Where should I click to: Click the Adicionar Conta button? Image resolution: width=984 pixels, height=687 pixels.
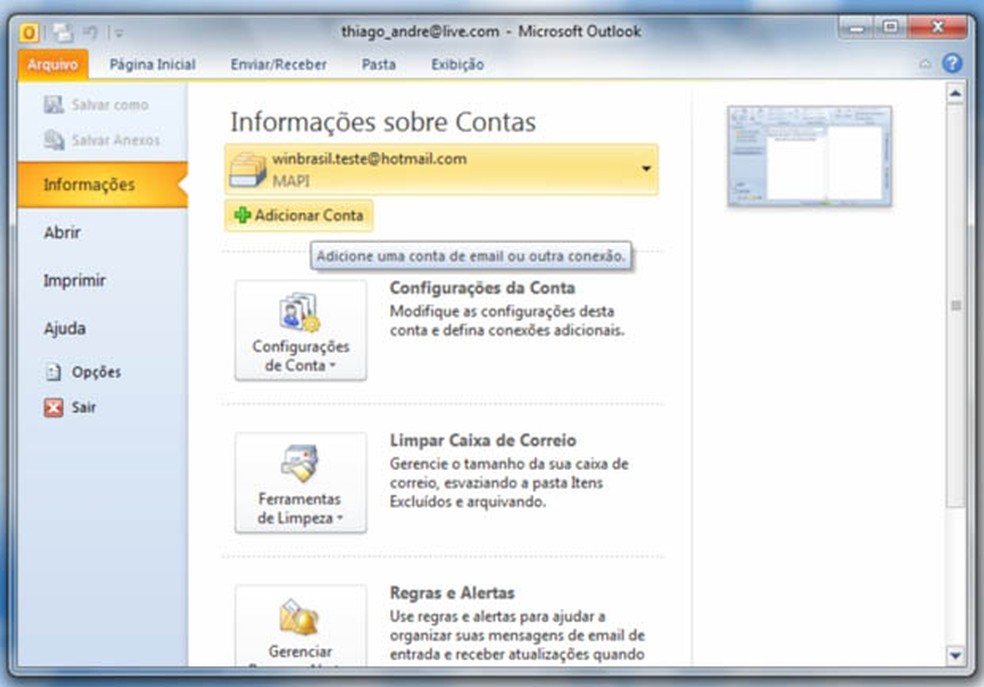tap(300, 216)
